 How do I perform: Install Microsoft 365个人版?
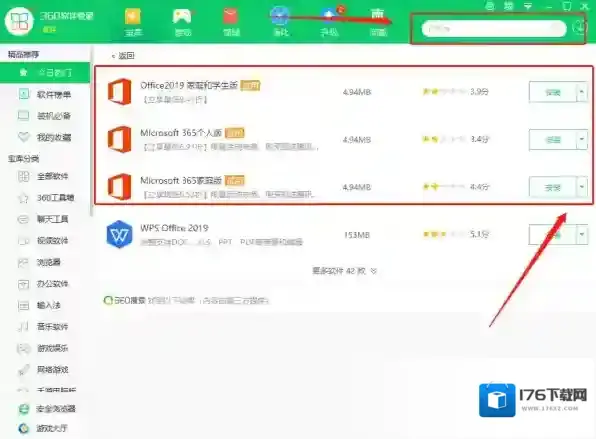[553, 139]
